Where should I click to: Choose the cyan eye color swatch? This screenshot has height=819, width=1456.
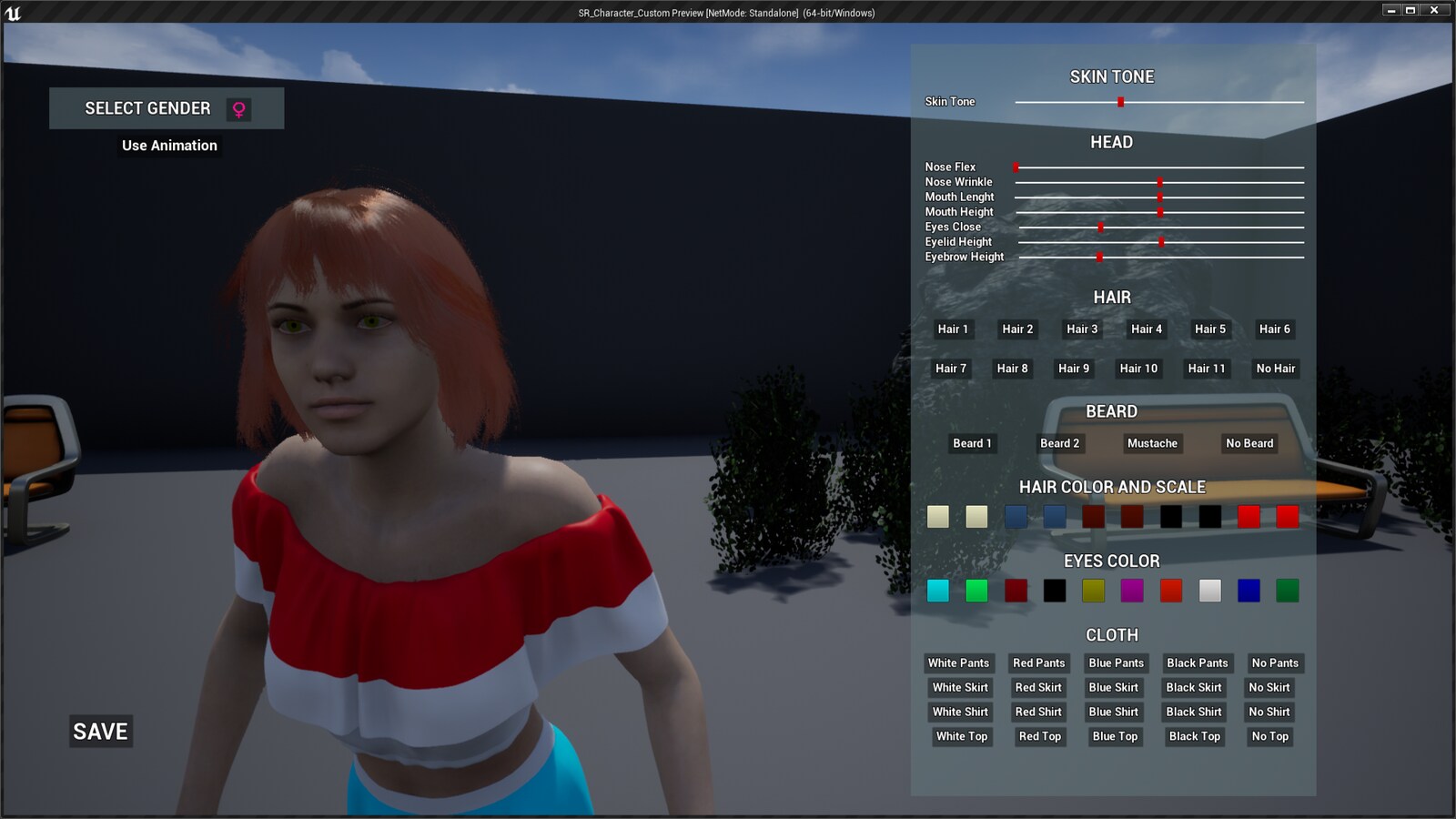click(937, 591)
